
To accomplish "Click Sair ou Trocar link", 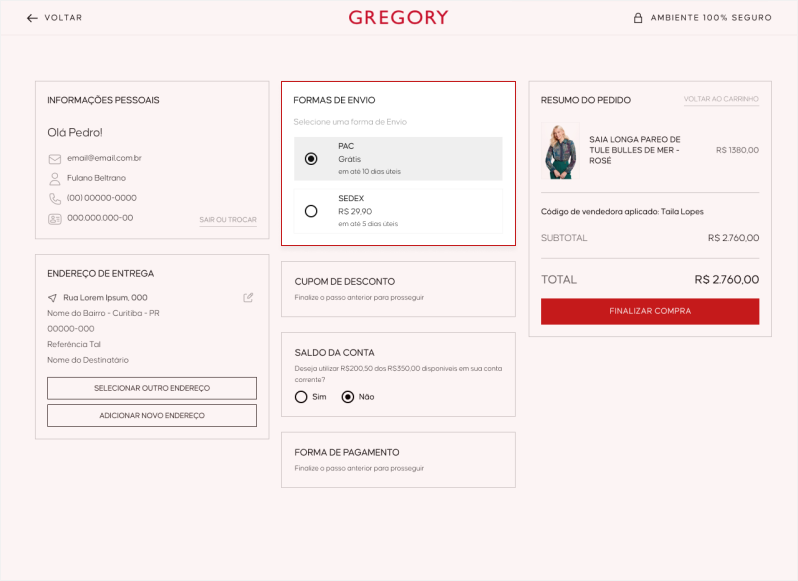I will 228,219.
